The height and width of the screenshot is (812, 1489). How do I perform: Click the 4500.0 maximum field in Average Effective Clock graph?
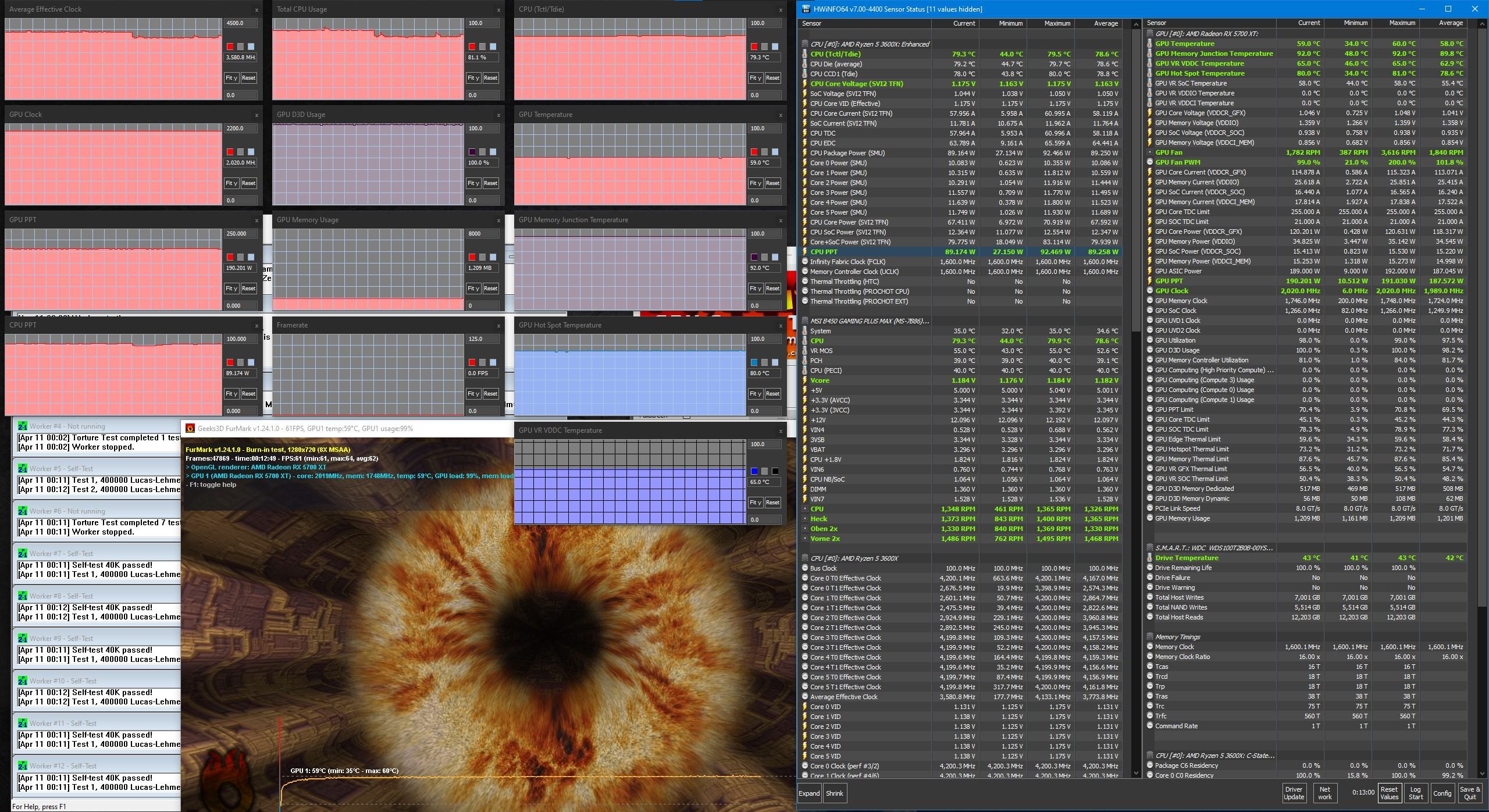click(241, 23)
